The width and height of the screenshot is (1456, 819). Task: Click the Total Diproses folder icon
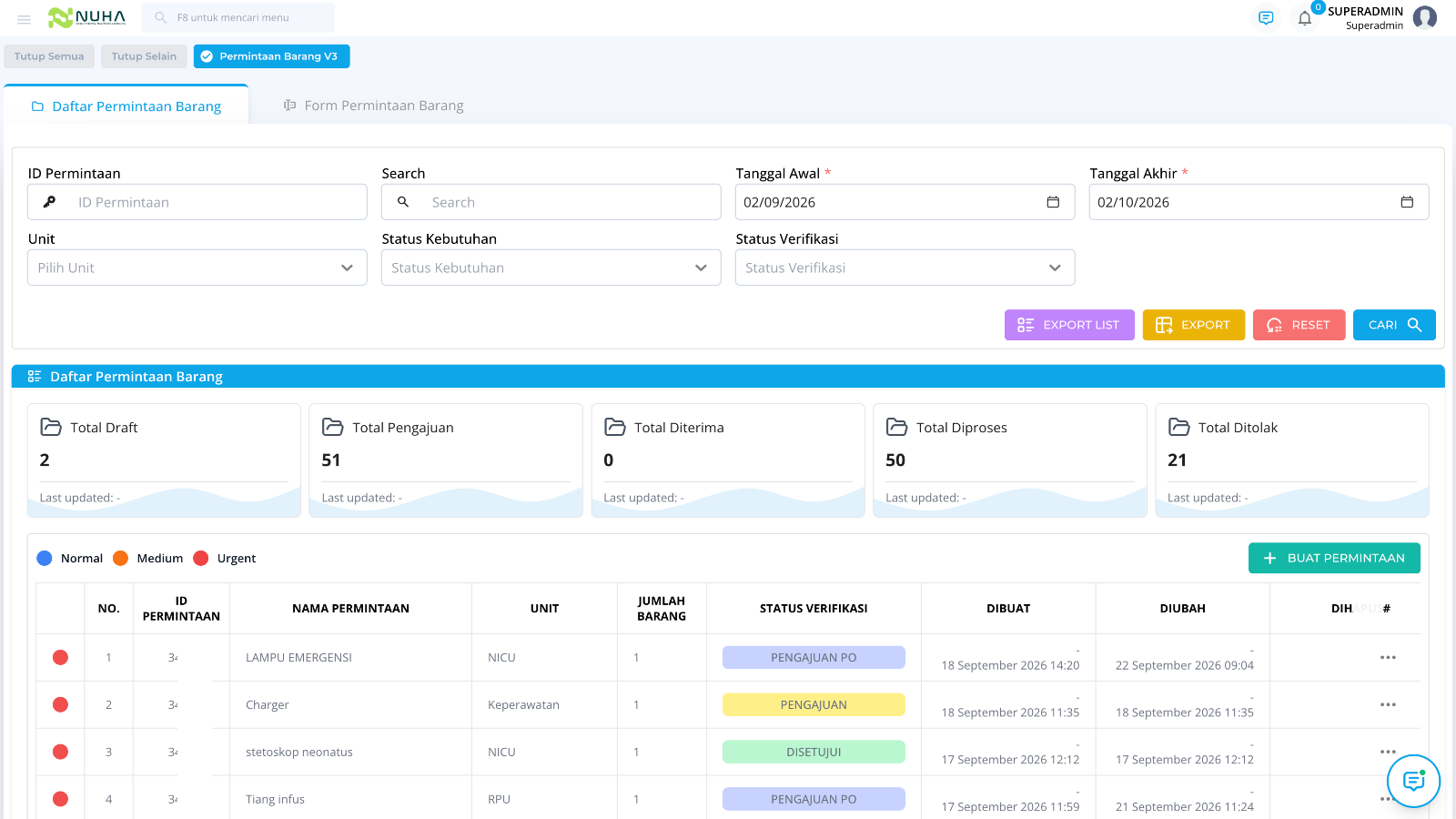897,427
